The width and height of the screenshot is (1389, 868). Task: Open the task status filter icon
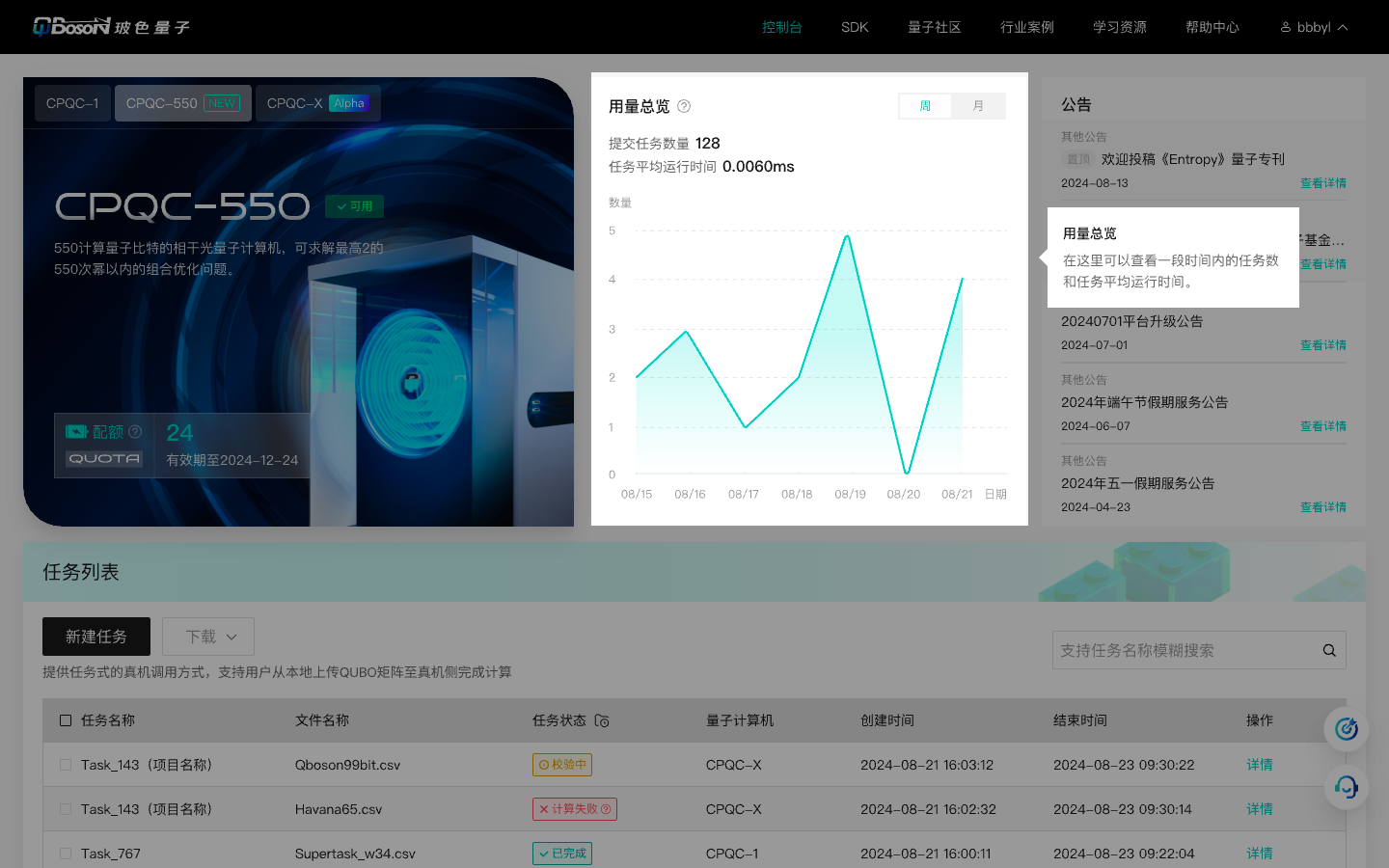tap(602, 720)
